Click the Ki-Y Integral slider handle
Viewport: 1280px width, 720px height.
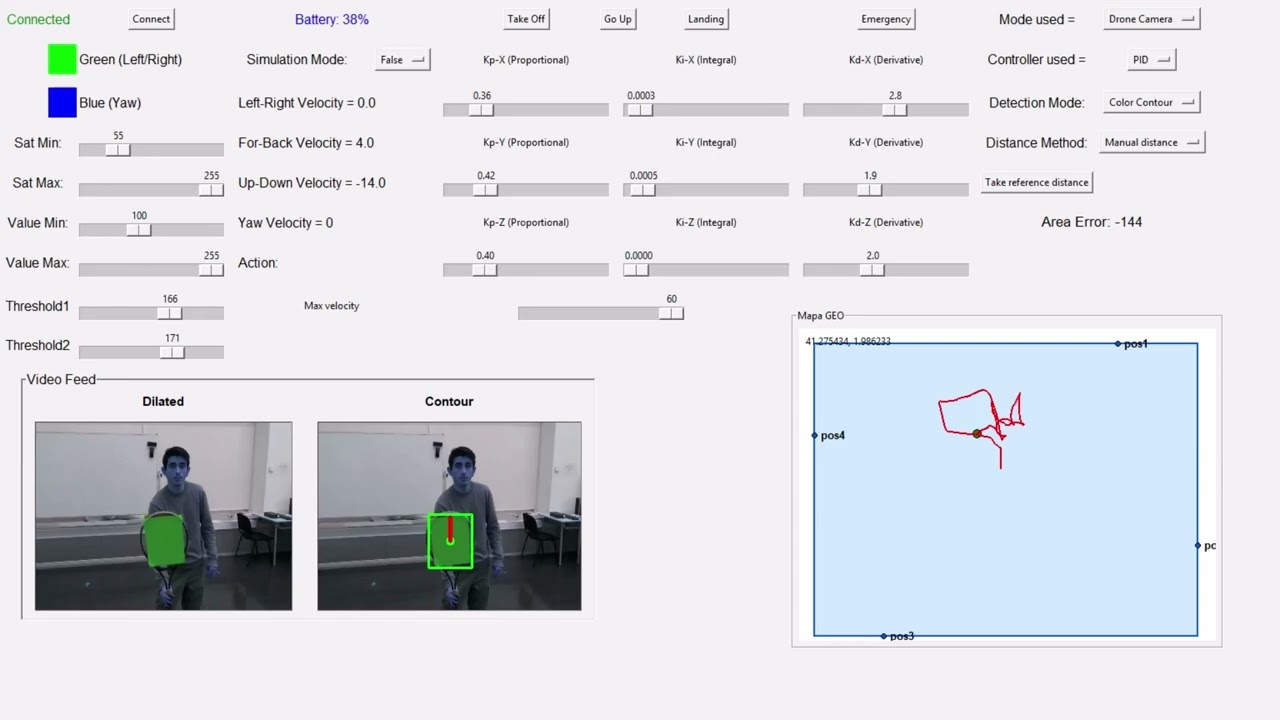[x=643, y=190]
